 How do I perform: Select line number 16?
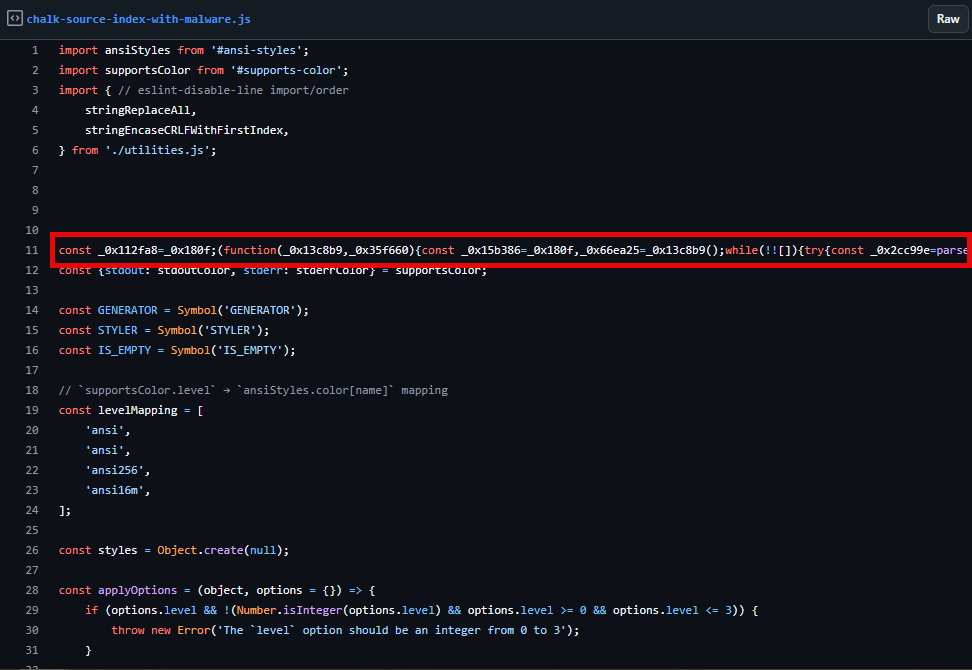(32, 350)
